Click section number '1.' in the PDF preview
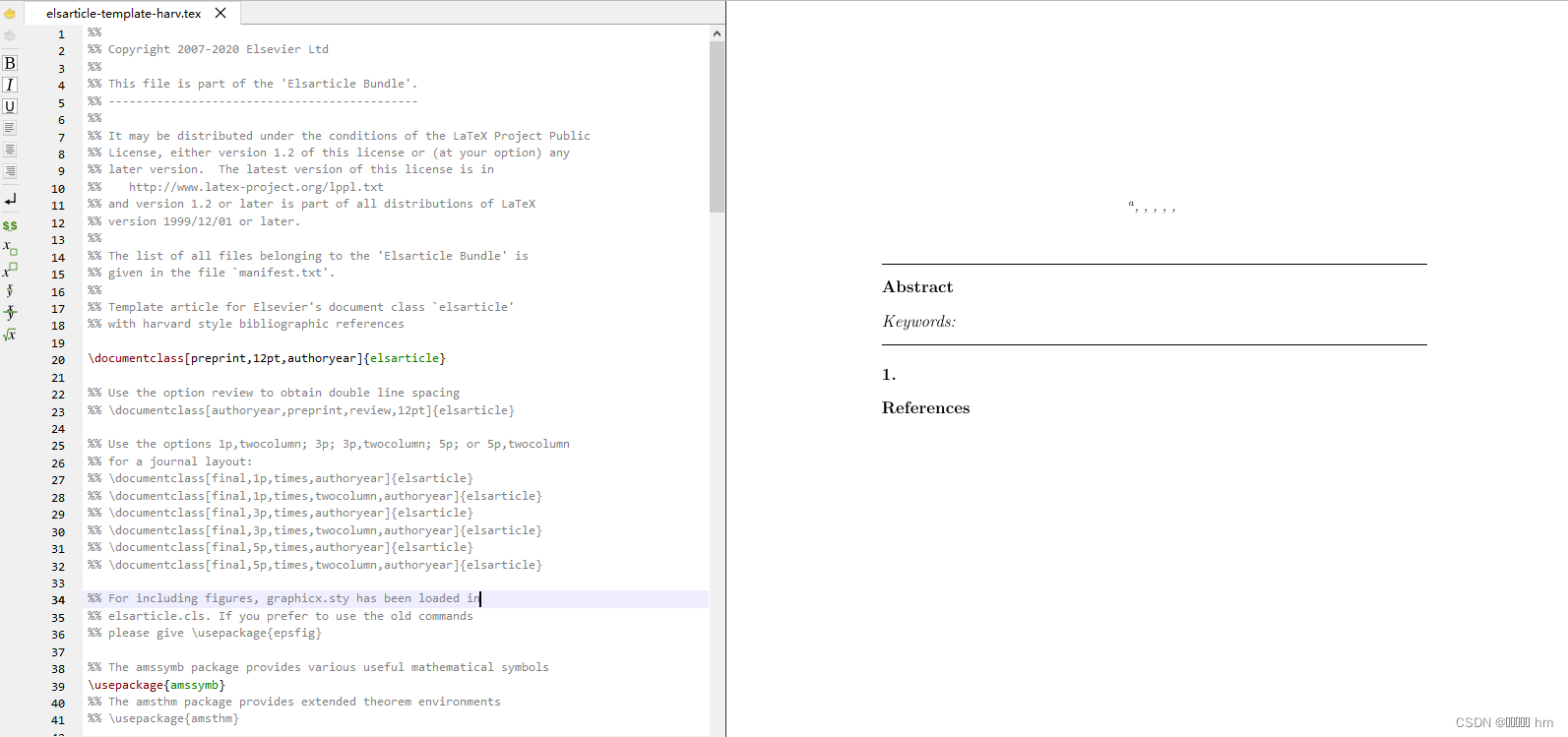 [x=889, y=375]
